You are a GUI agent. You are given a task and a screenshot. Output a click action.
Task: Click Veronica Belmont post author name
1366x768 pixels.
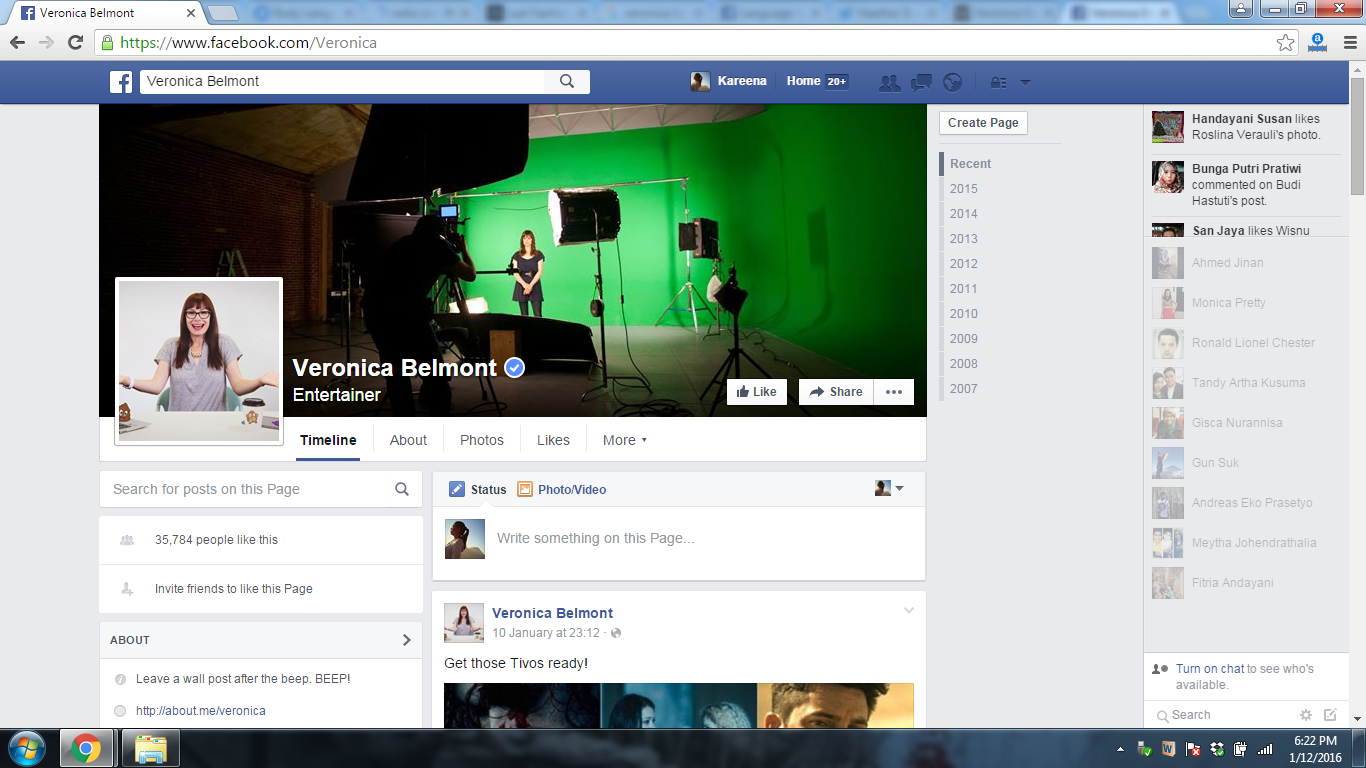(x=553, y=613)
